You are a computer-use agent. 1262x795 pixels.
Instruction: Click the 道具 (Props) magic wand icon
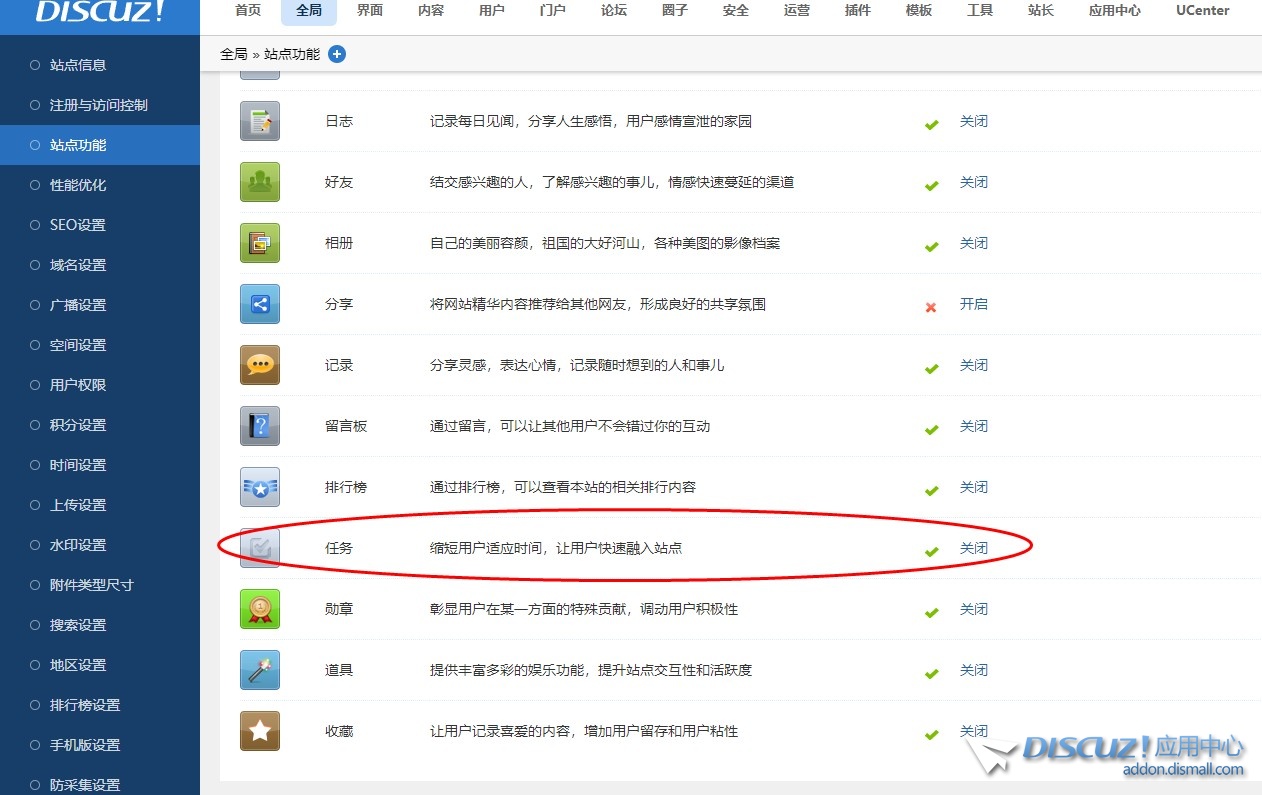[x=260, y=670]
